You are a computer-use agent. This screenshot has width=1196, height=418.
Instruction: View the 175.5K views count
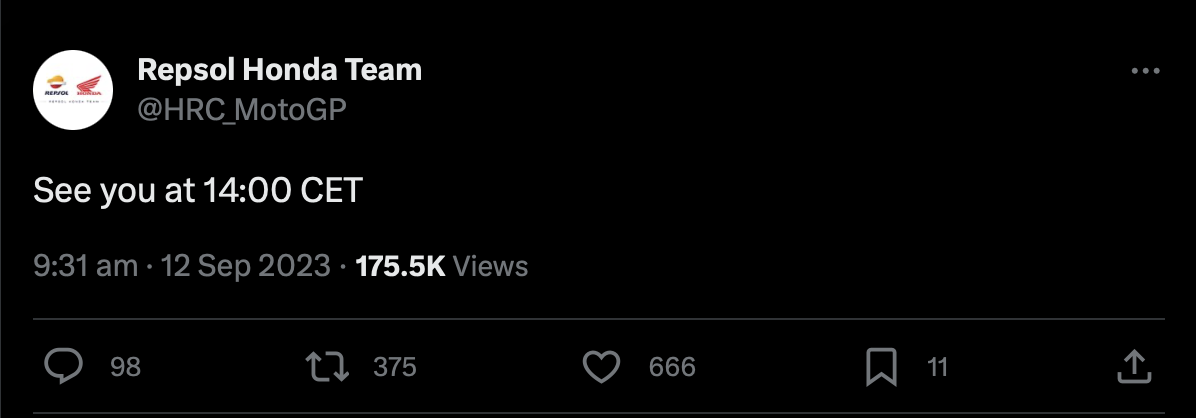[x=400, y=266]
